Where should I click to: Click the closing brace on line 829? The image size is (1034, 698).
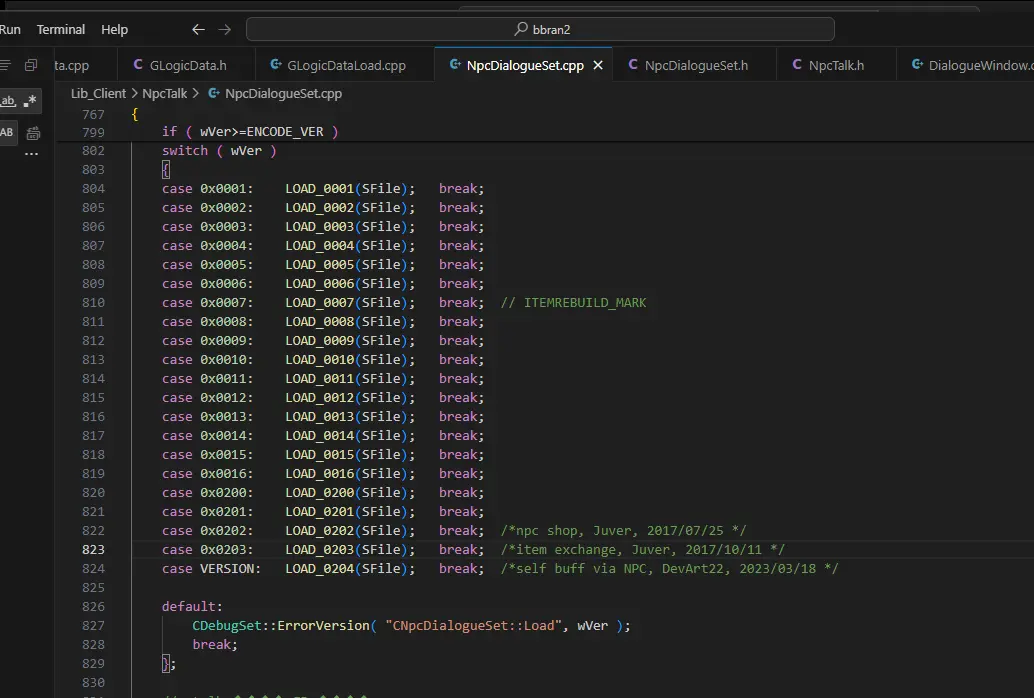click(166, 664)
